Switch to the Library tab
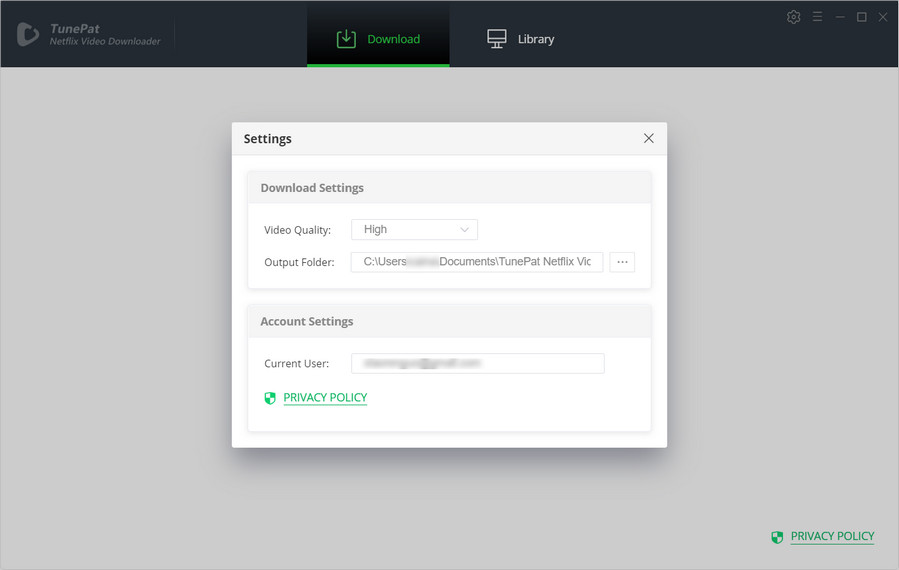The image size is (899, 570). (521, 38)
